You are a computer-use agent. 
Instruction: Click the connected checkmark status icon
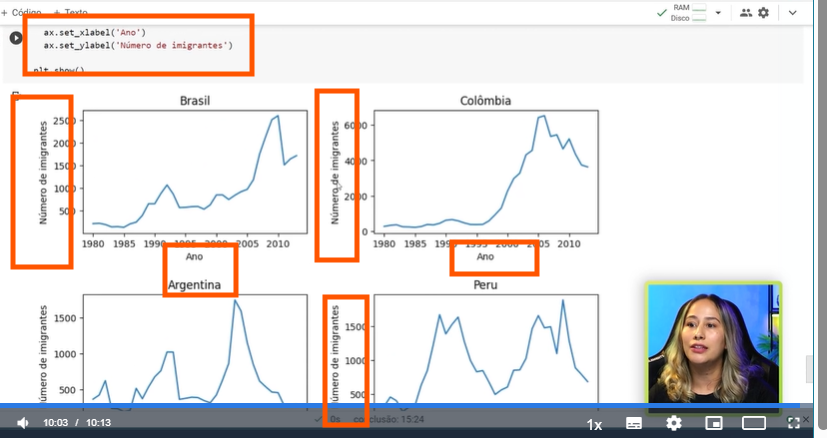[661, 13]
